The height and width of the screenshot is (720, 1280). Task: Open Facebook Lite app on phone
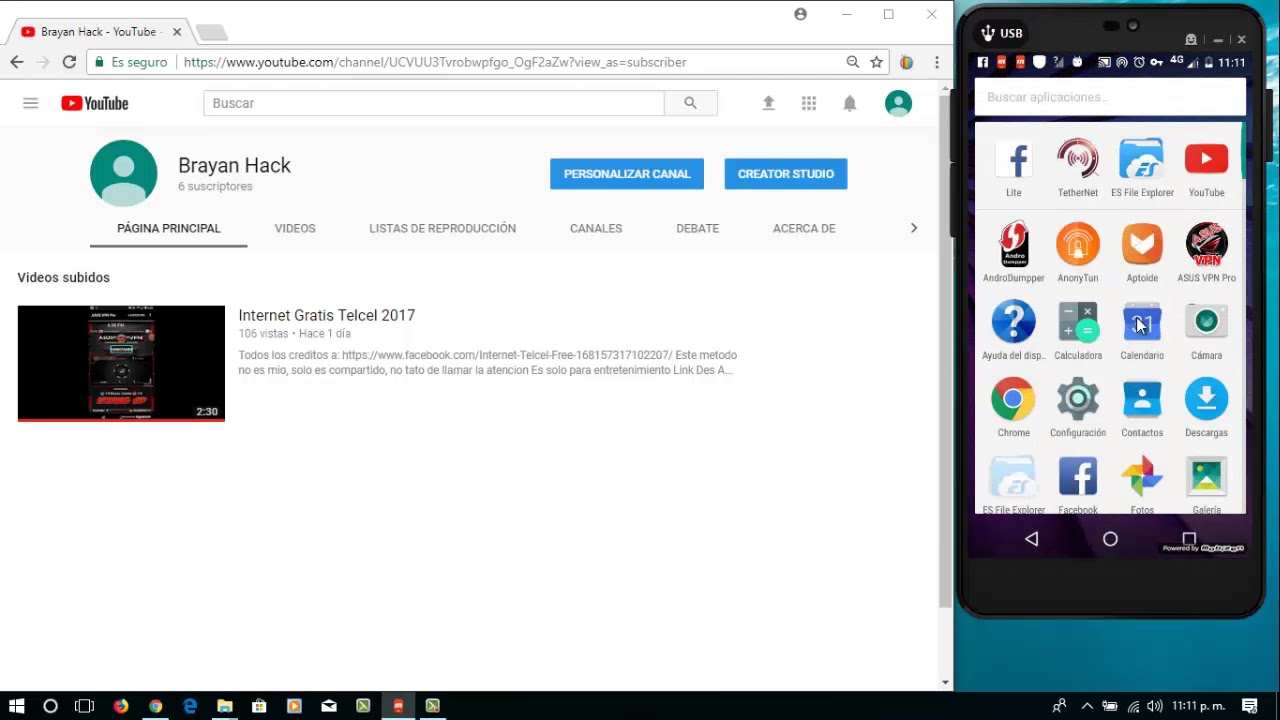coord(1014,168)
